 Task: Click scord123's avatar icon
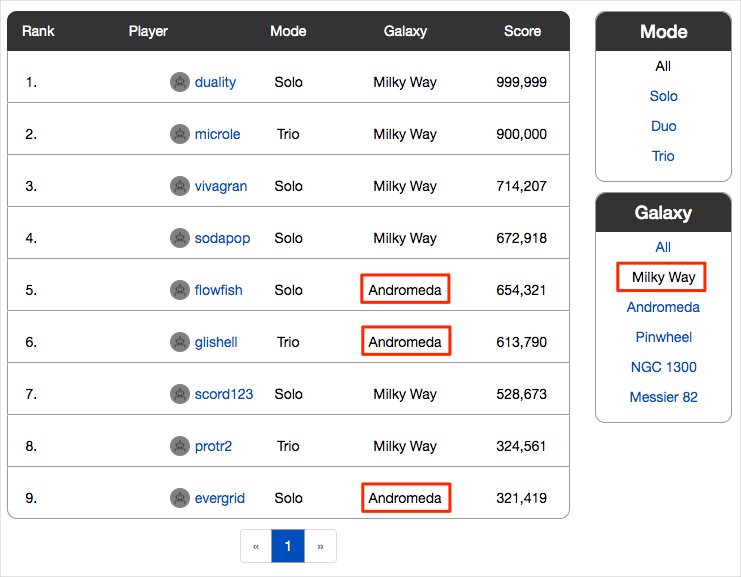[180, 394]
